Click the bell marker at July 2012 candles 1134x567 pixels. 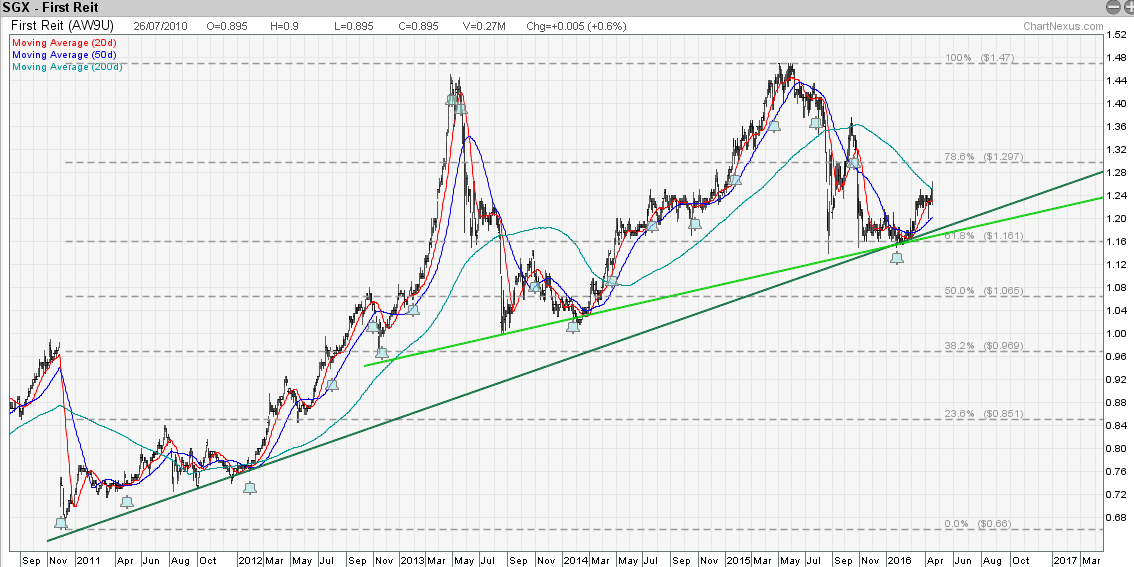[x=333, y=385]
